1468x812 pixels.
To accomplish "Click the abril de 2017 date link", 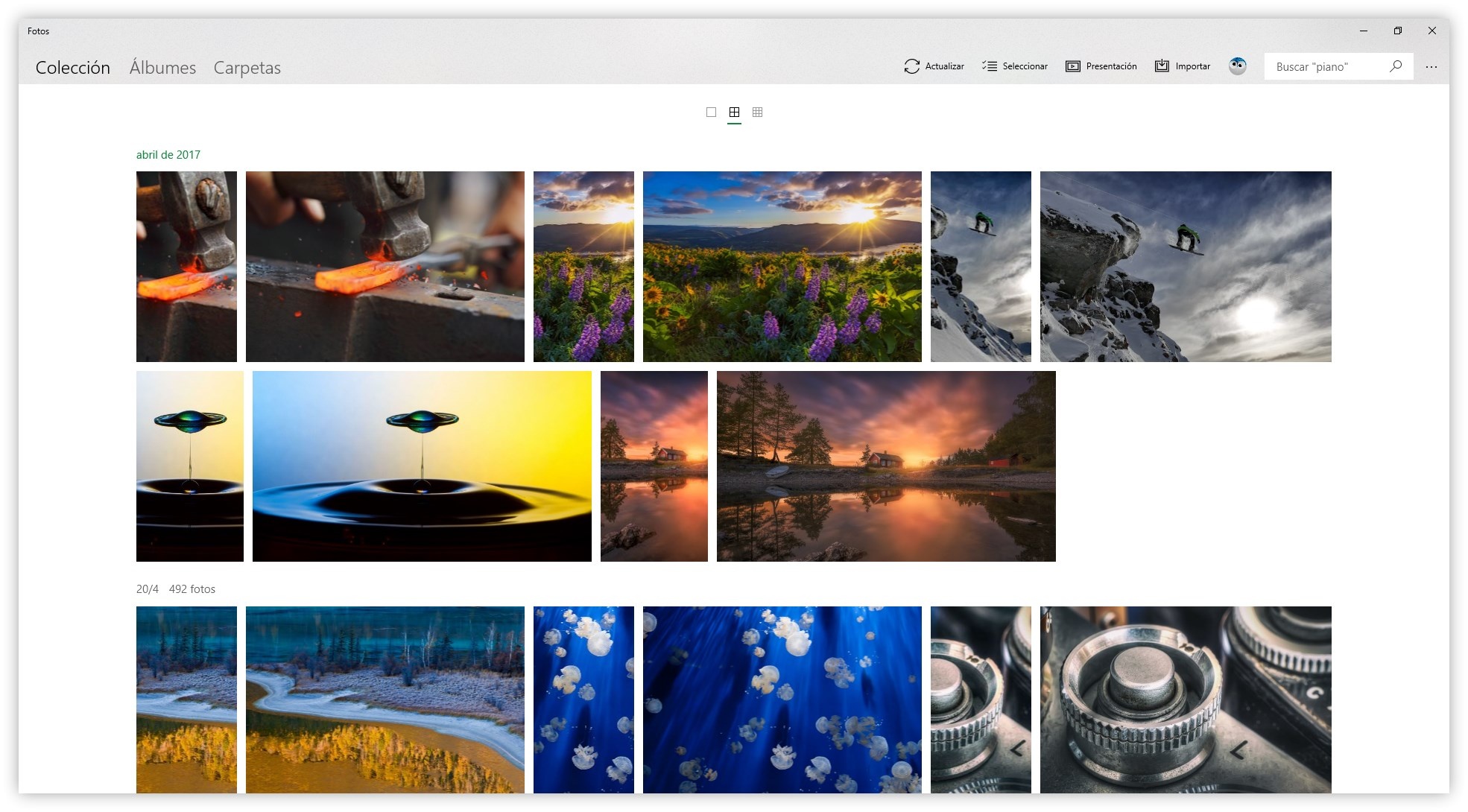I will click(168, 155).
